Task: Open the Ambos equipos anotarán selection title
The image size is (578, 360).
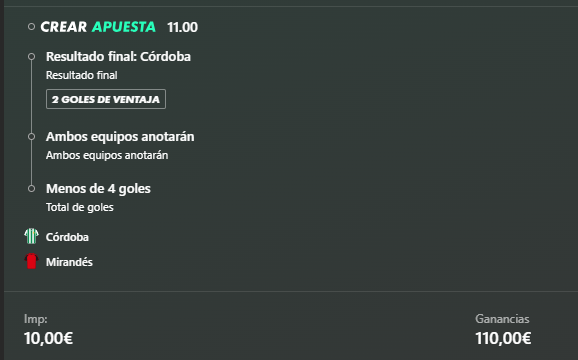Action: (120, 136)
